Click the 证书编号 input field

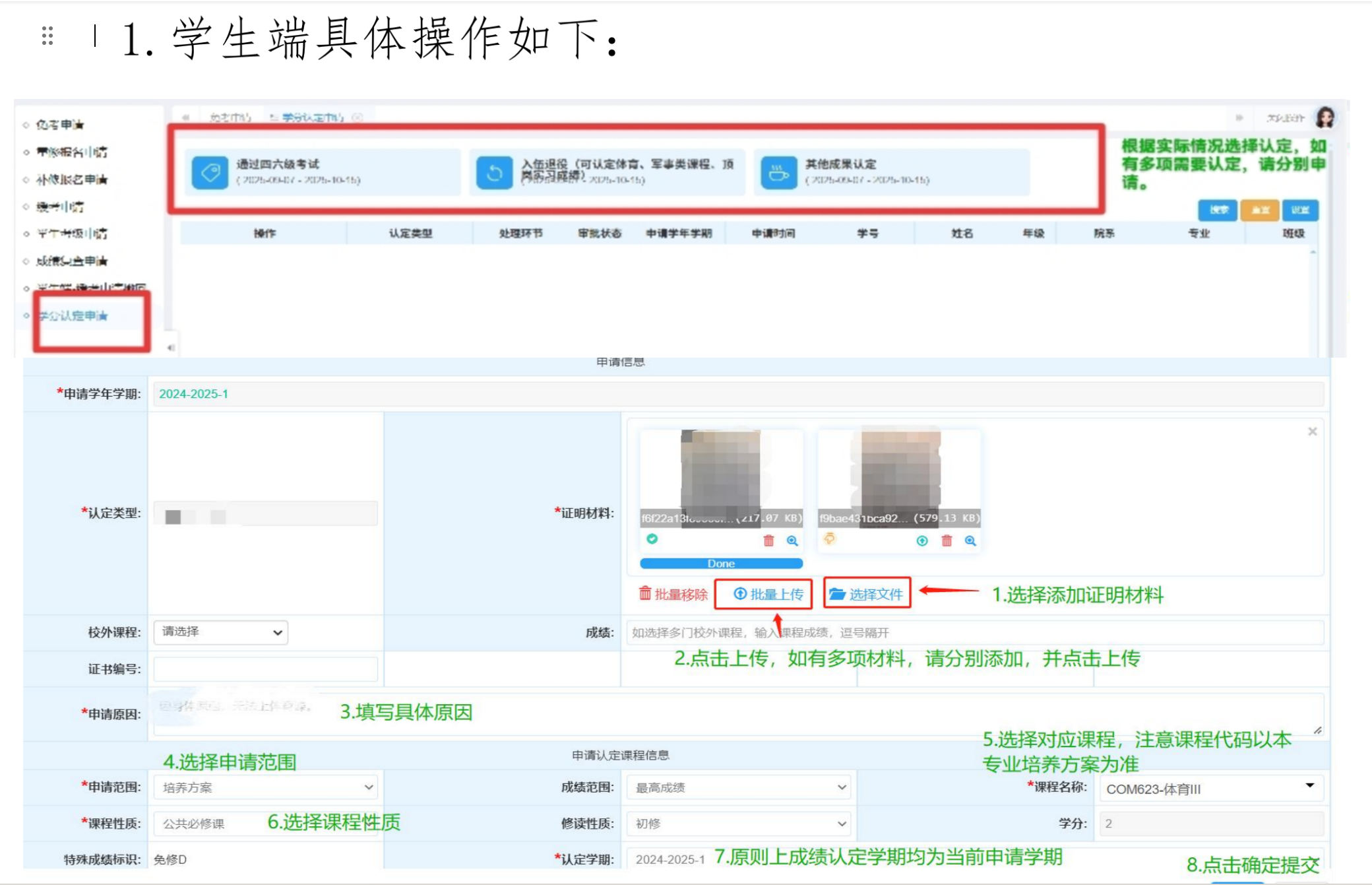(x=265, y=669)
